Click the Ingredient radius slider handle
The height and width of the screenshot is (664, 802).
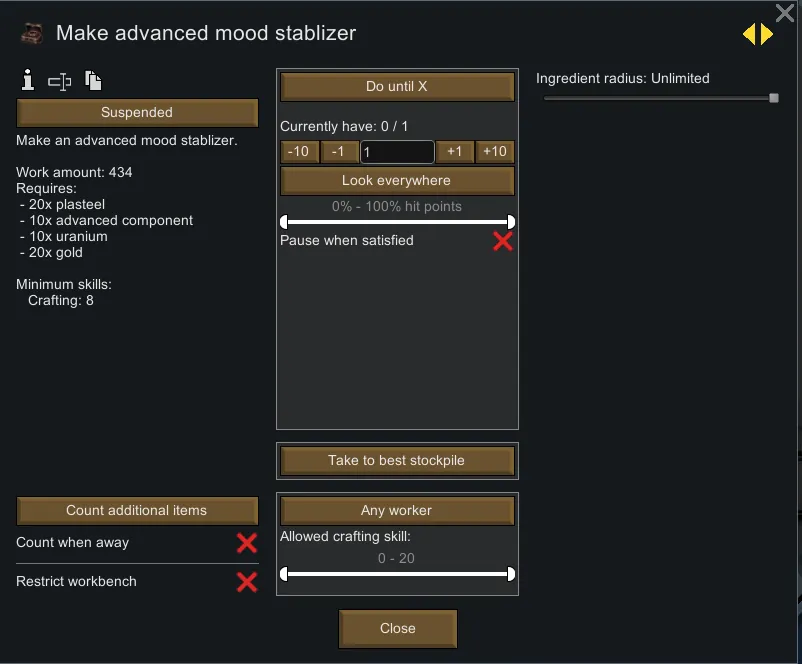pyautogui.click(x=773, y=98)
